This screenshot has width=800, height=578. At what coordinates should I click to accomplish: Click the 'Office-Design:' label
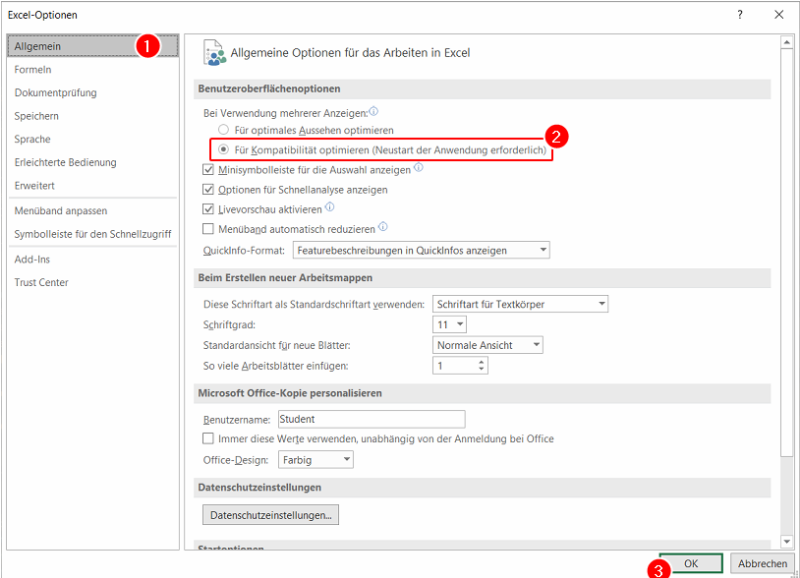235,460
